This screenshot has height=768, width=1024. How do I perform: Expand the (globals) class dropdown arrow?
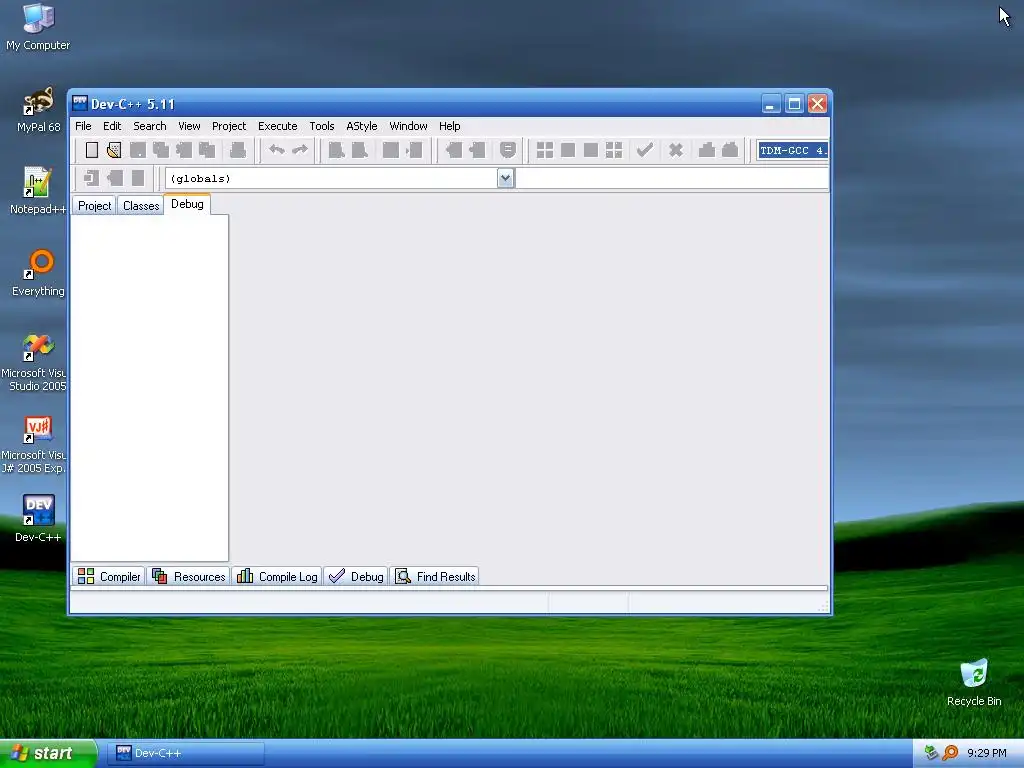(505, 178)
